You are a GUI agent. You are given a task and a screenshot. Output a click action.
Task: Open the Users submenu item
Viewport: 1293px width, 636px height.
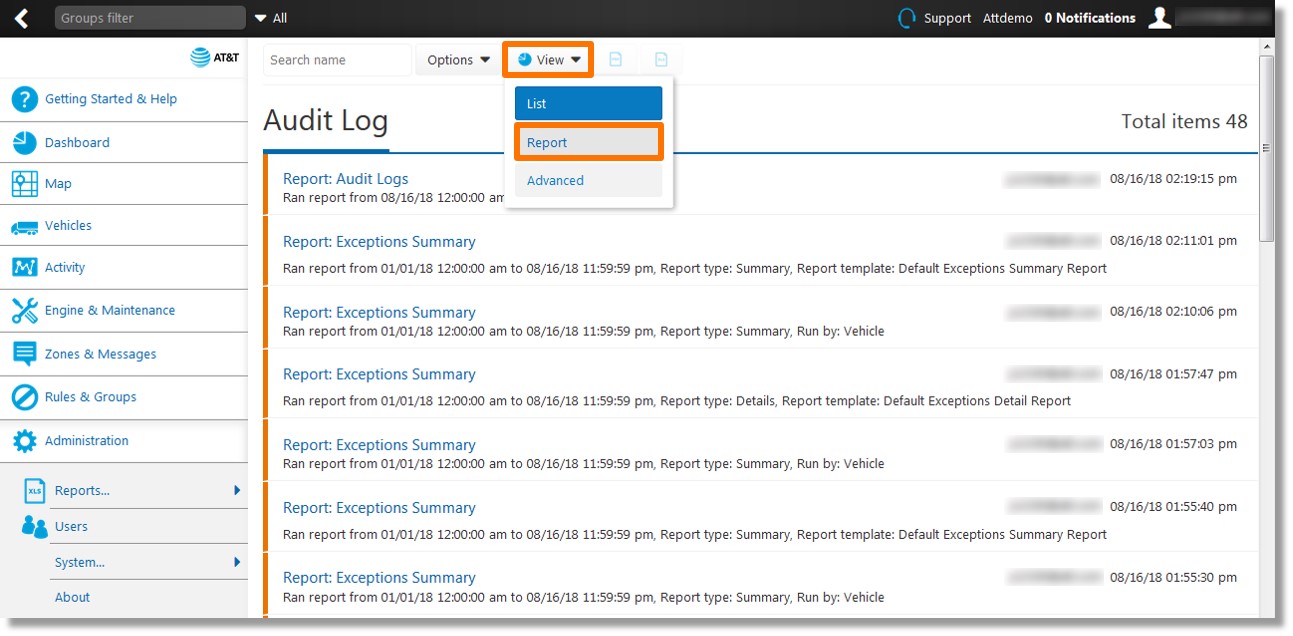click(x=71, y=527)
